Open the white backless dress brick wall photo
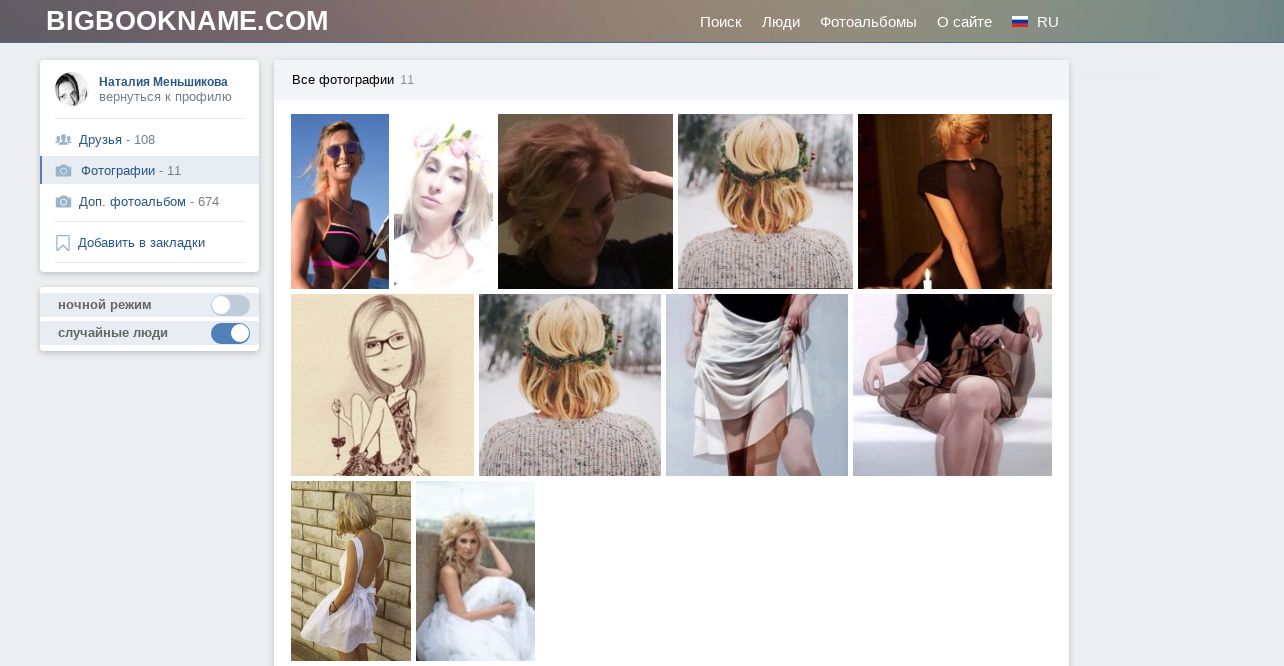The height and width of the screenshot is (666, 1284). pyautogui.click(x=351, y=571)
